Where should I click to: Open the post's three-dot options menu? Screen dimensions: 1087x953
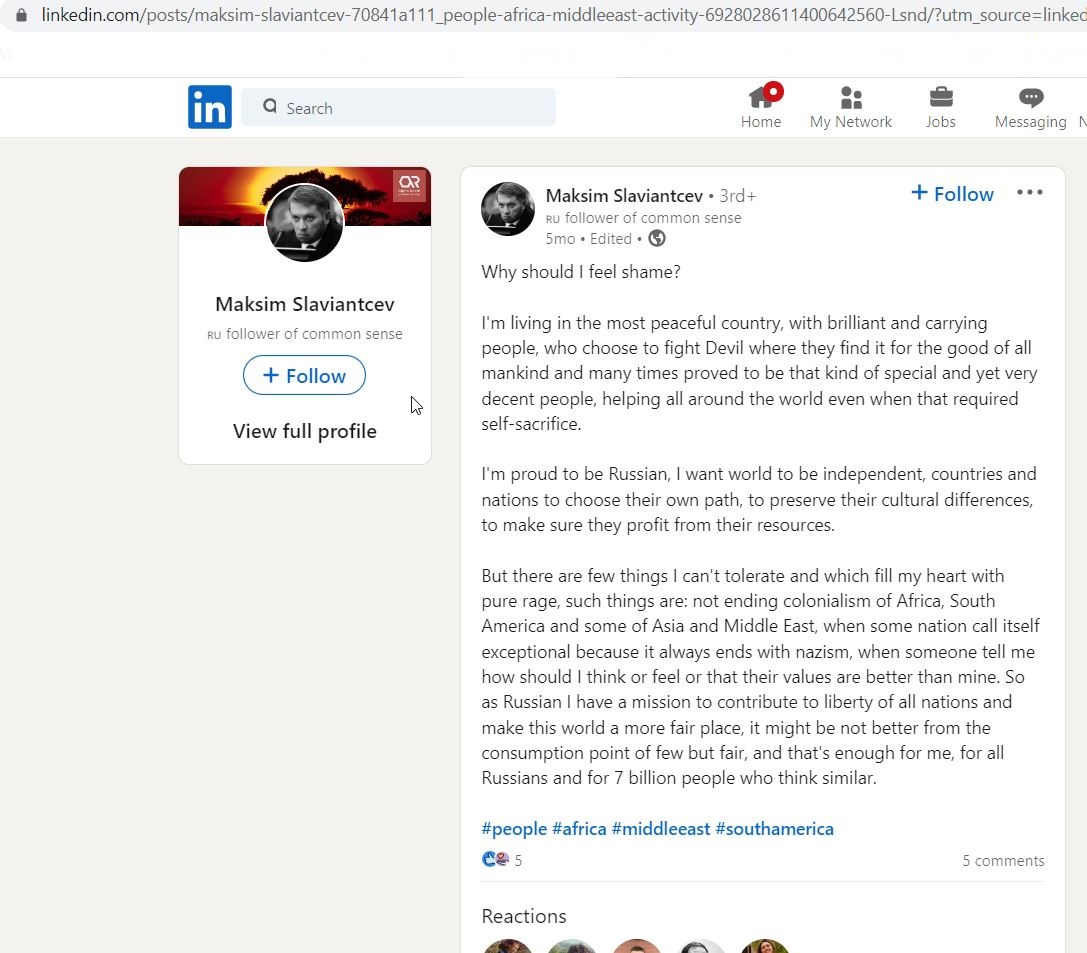pos(1029,193)
